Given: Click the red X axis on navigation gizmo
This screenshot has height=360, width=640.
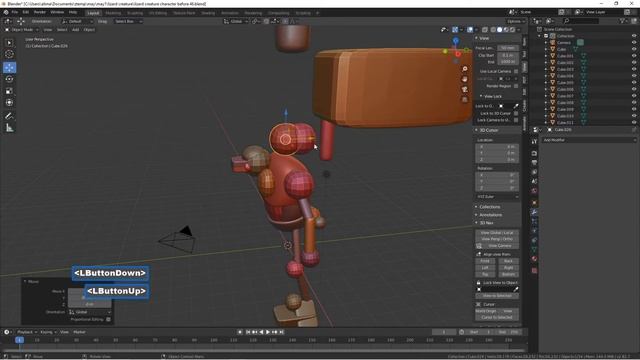Looking at the screenshot, I should (x=458, y=54).
